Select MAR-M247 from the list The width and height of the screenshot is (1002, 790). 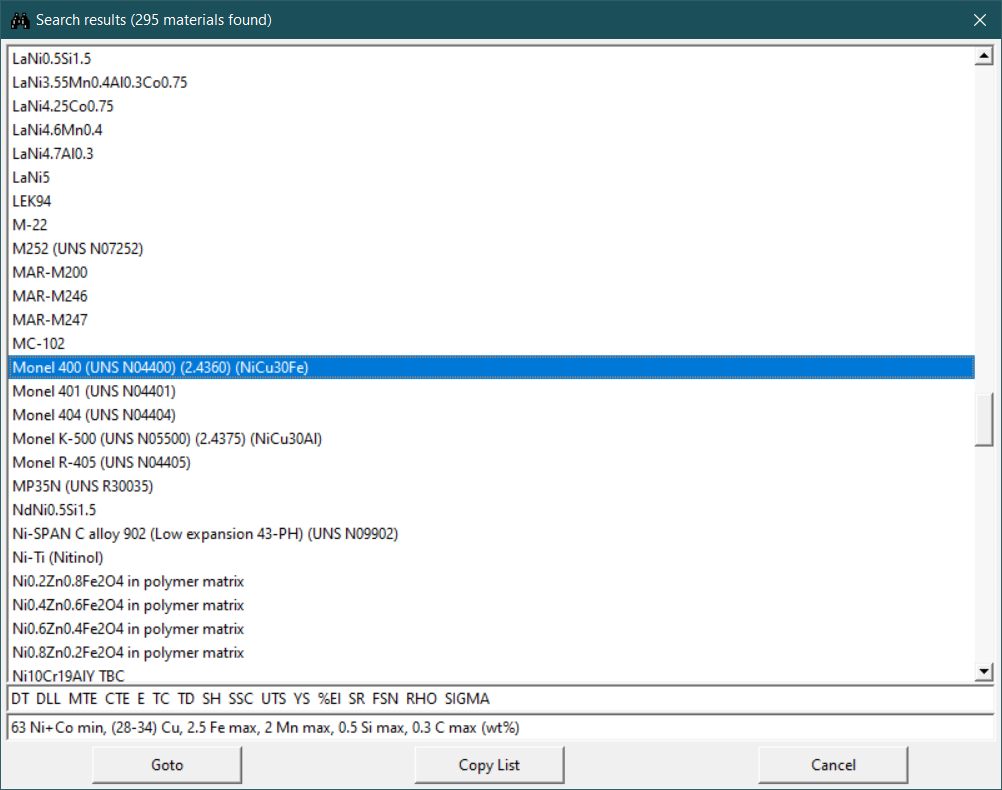(50, 320)
